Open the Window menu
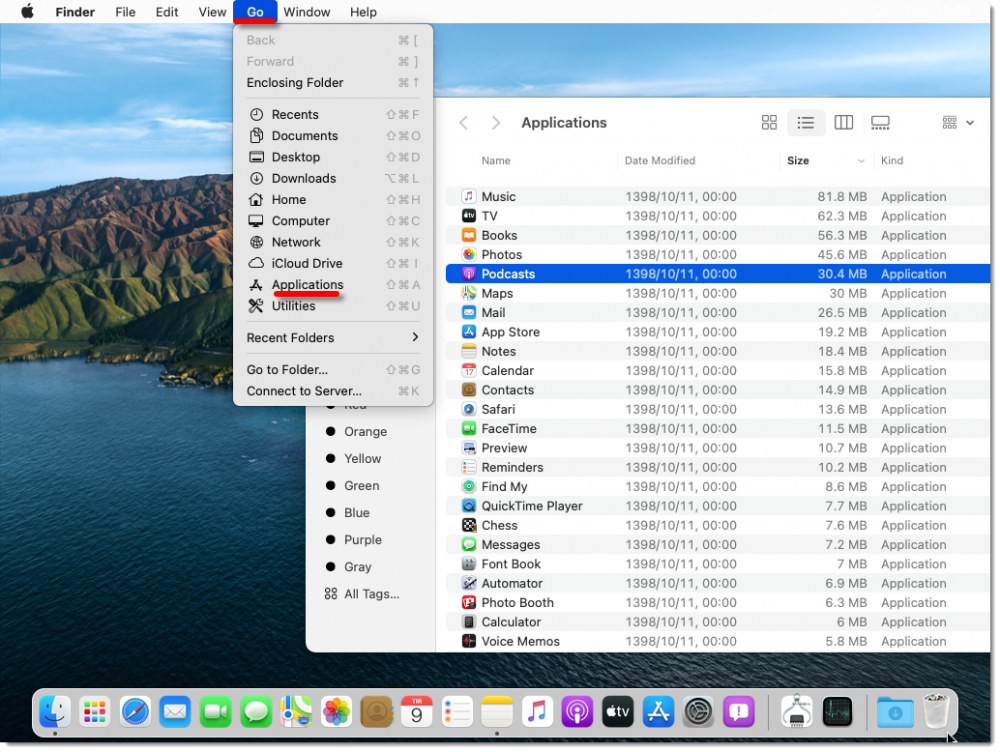Viewport: 1000px width, 752px height. [307, 12]
